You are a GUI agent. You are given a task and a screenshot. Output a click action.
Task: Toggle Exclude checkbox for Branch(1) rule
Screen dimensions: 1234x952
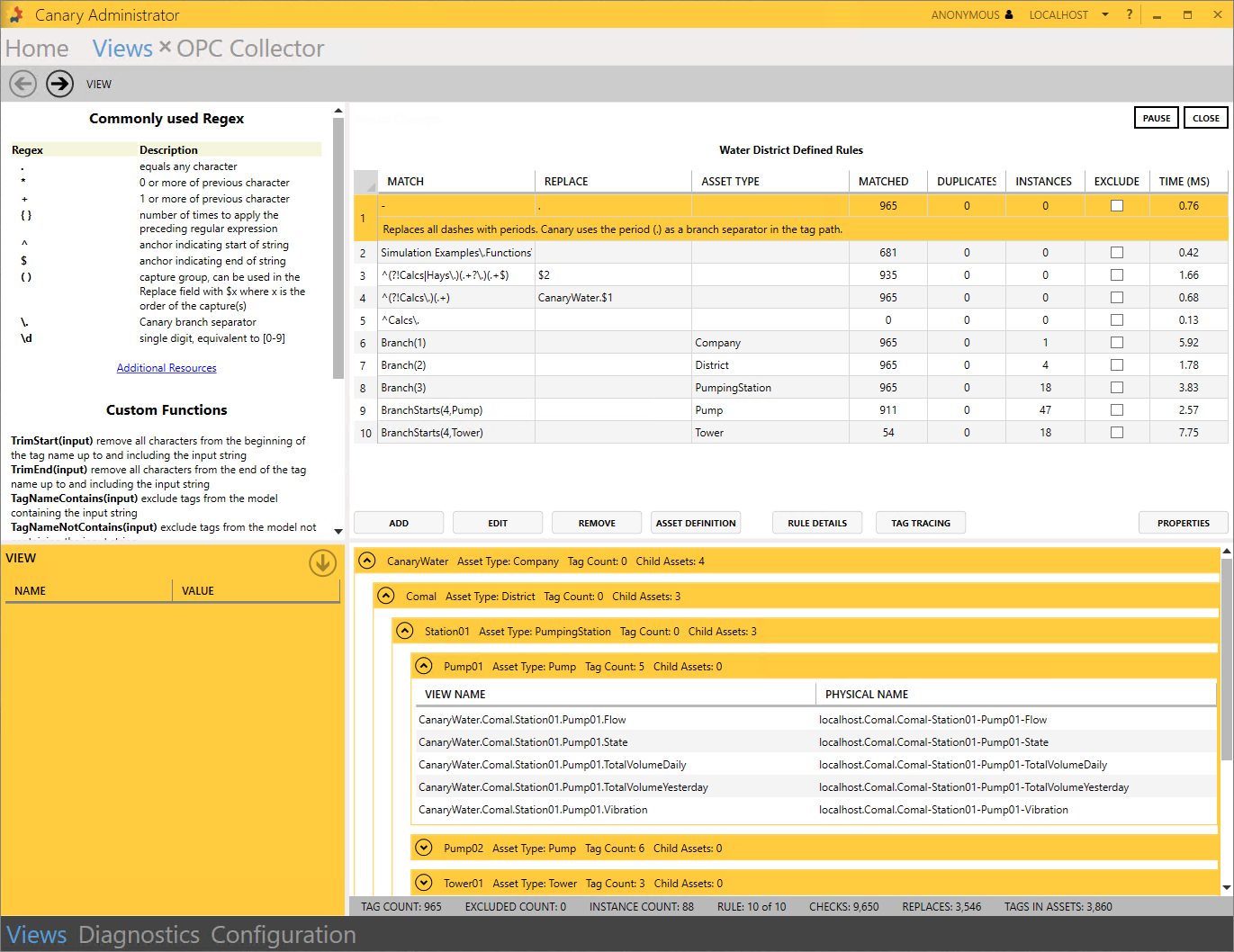[1117, 343]
